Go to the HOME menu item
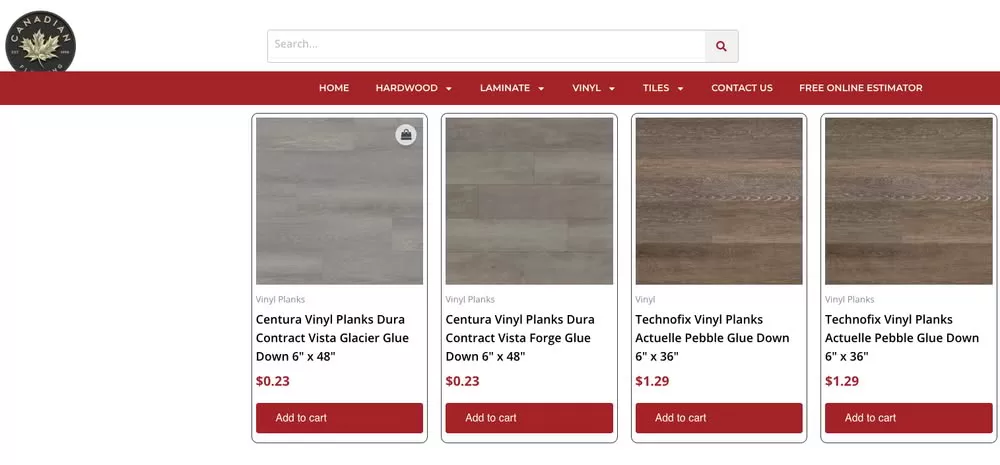Image resolution: width=1000 pixels, height=465 pixels. [x=334, y=88]
